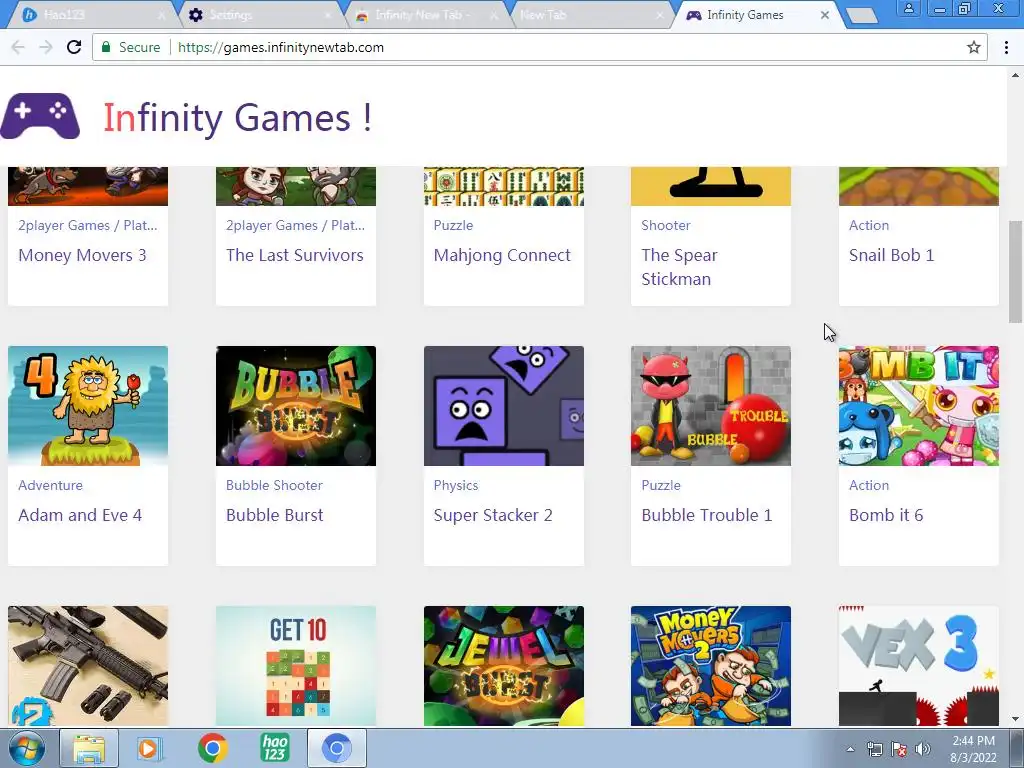Click the rifle gun game thumbnail
Viewport: 1024px width, 768px height.
pyautogui.click(x=88, y=665)
